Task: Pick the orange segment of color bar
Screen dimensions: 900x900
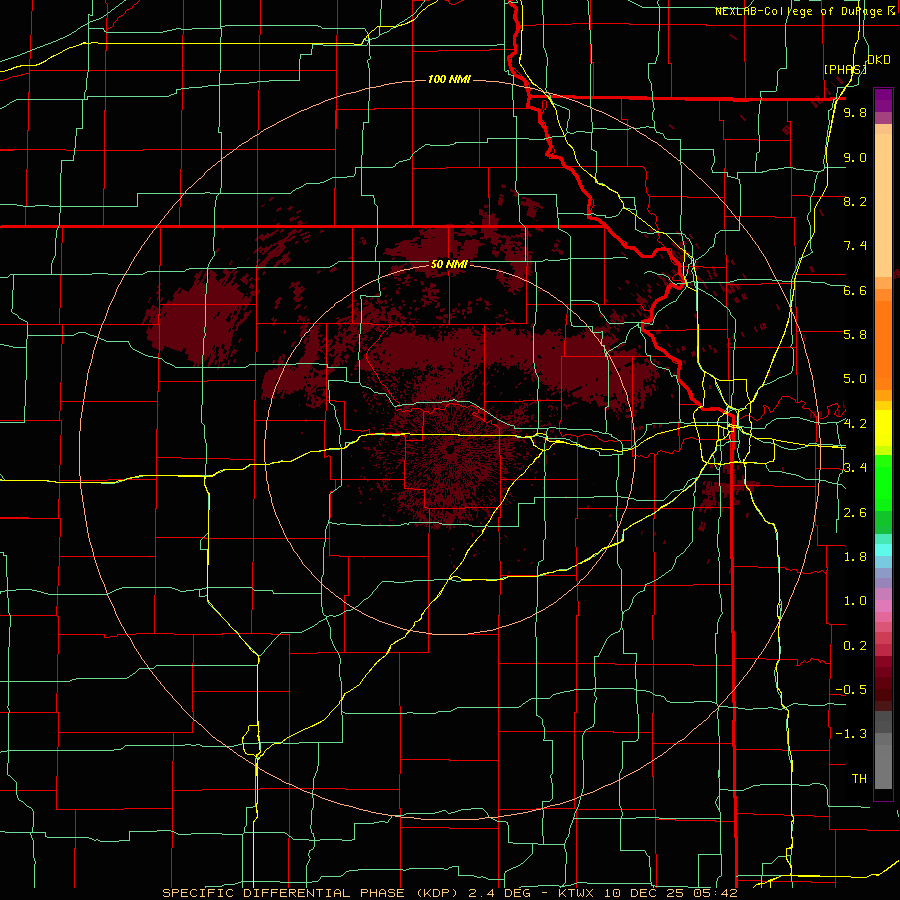Action: (x=883, y=344)
